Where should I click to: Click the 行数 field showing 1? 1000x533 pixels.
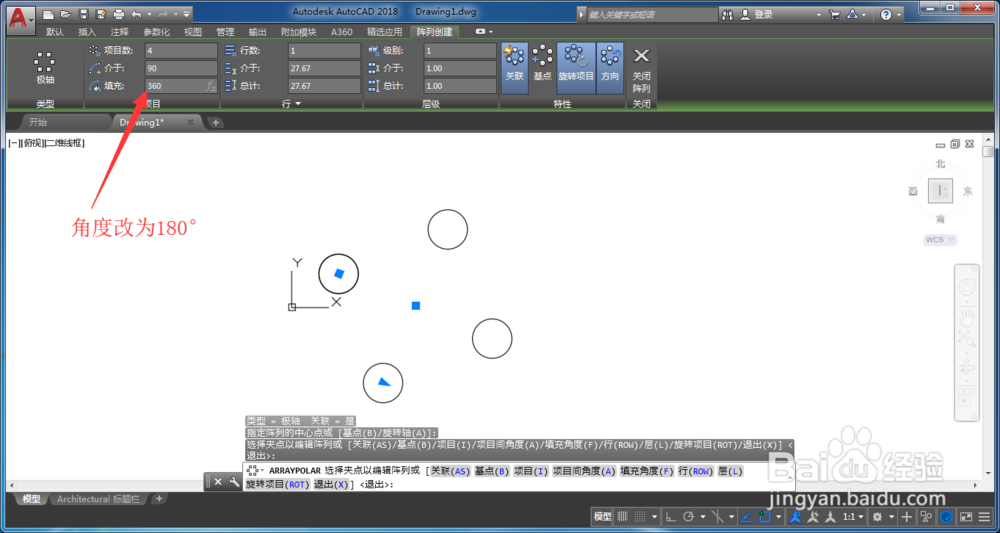coord(325,51)
